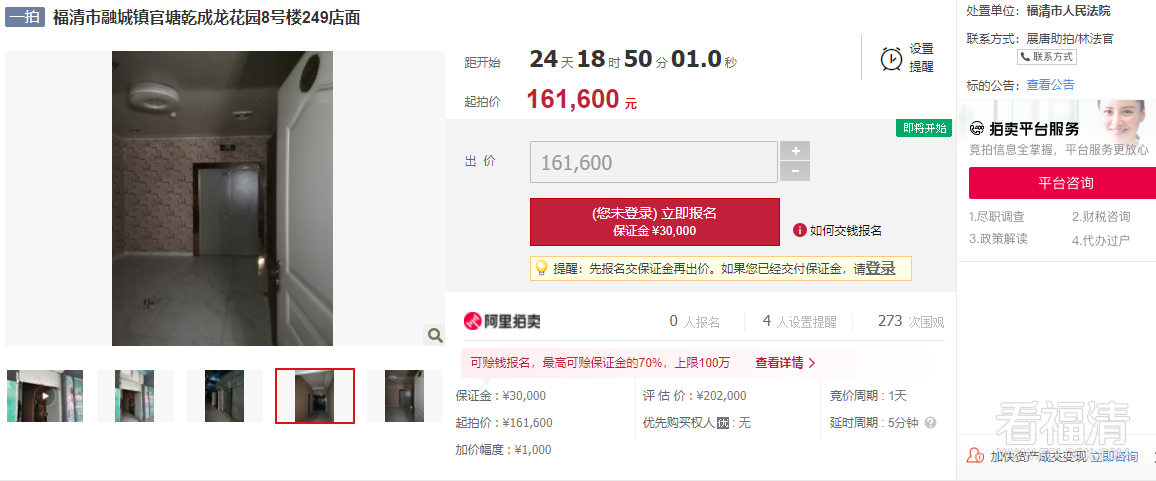
Task: Click the lightbulb reminder icon
Action: [541, 268]
